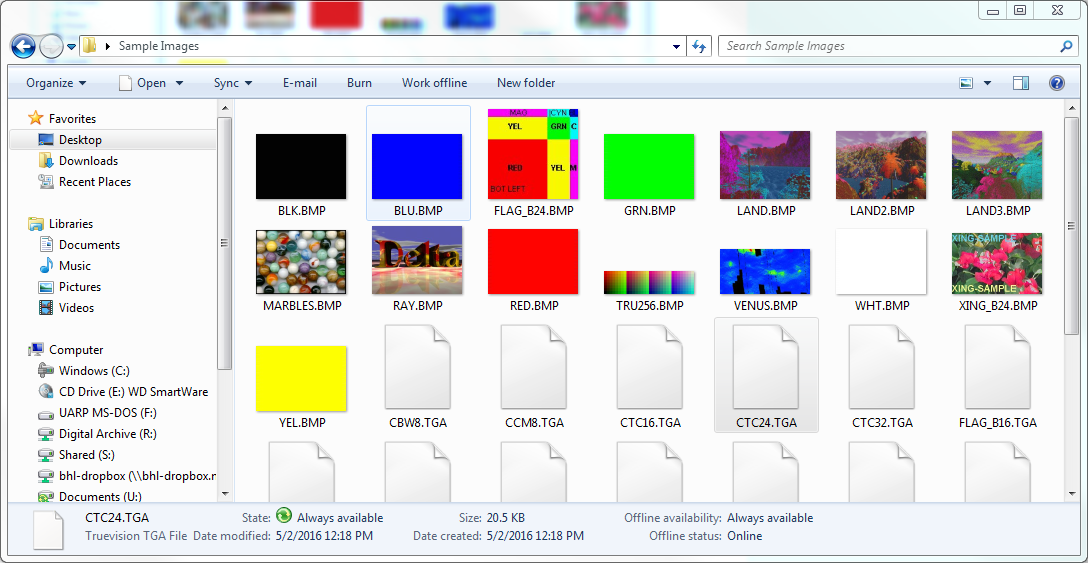Expand the Open dropdown arrow

click(179, 83)
